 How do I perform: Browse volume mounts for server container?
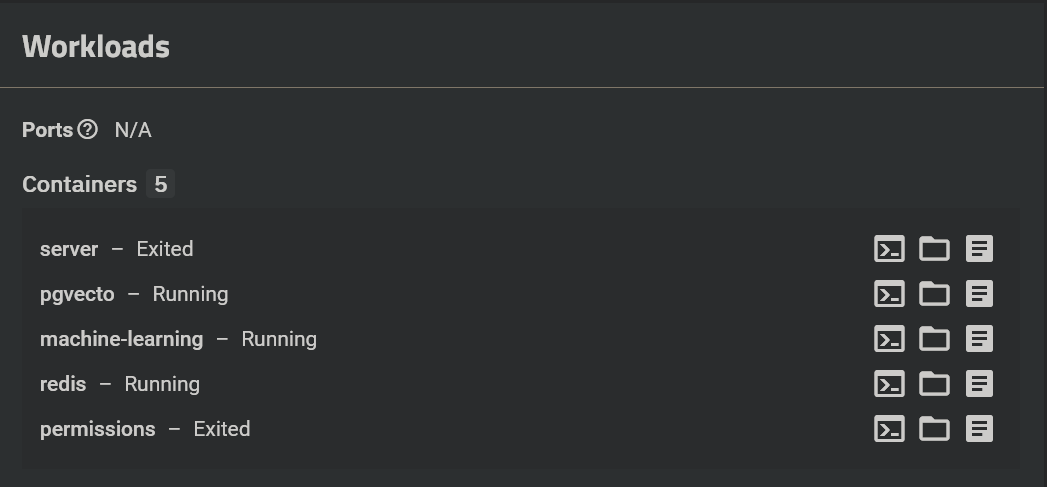tap(934, 249)
